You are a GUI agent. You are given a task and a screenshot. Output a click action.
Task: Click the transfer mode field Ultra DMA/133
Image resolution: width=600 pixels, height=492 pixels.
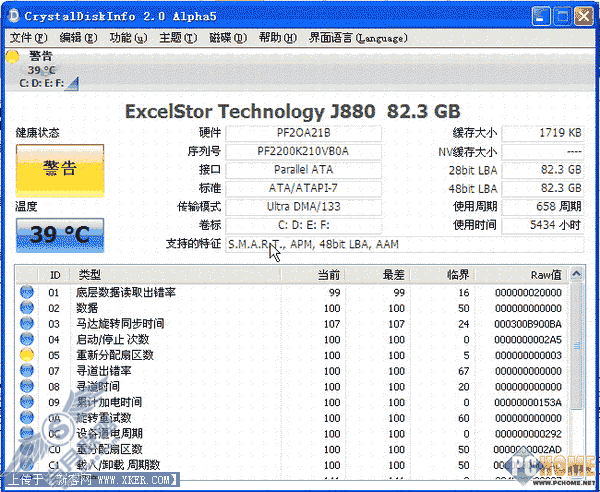(303, 207)
